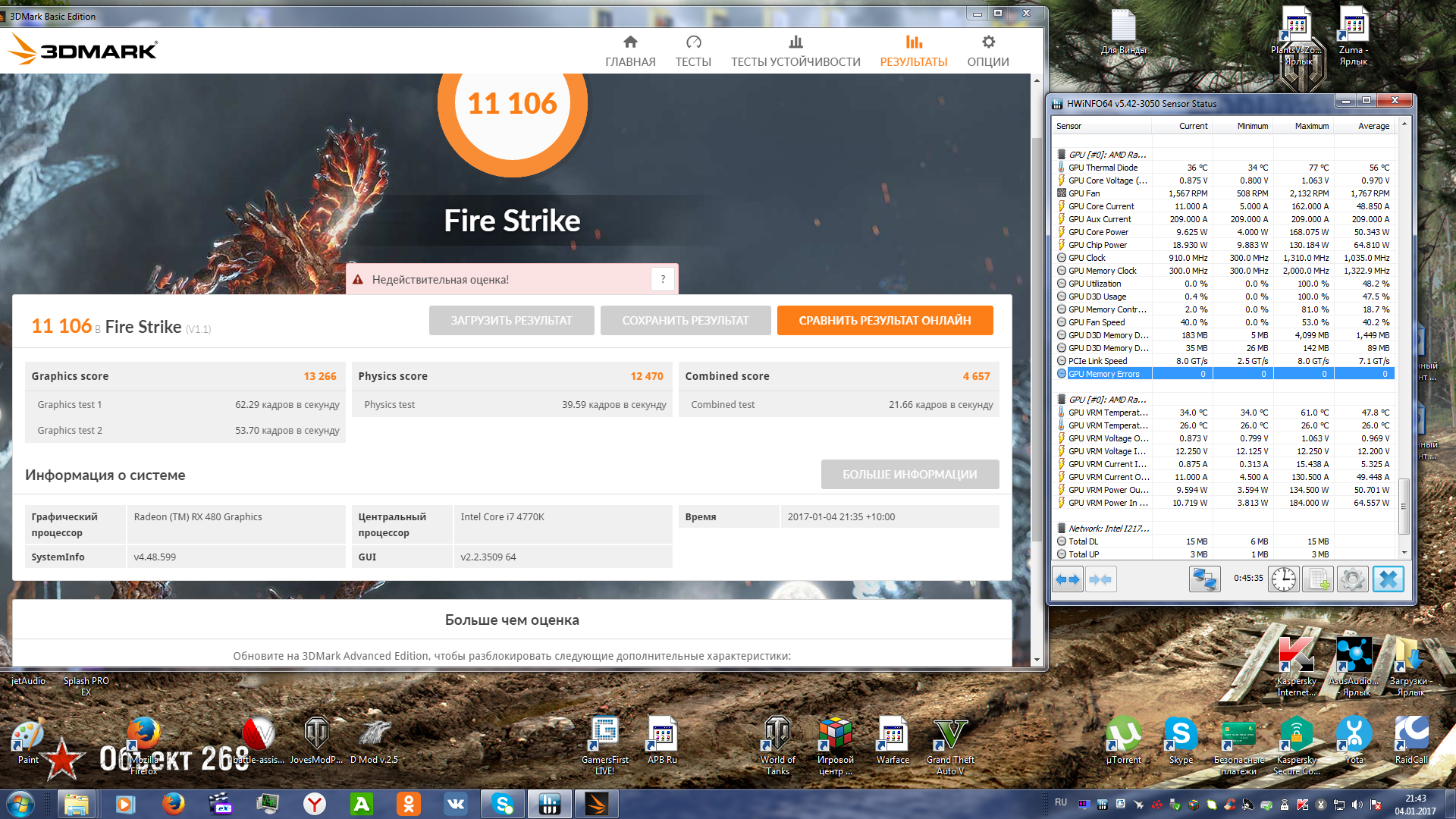Reset sensor min/max clock icon
This screenshot has width=1456, height=819.
1284,579
